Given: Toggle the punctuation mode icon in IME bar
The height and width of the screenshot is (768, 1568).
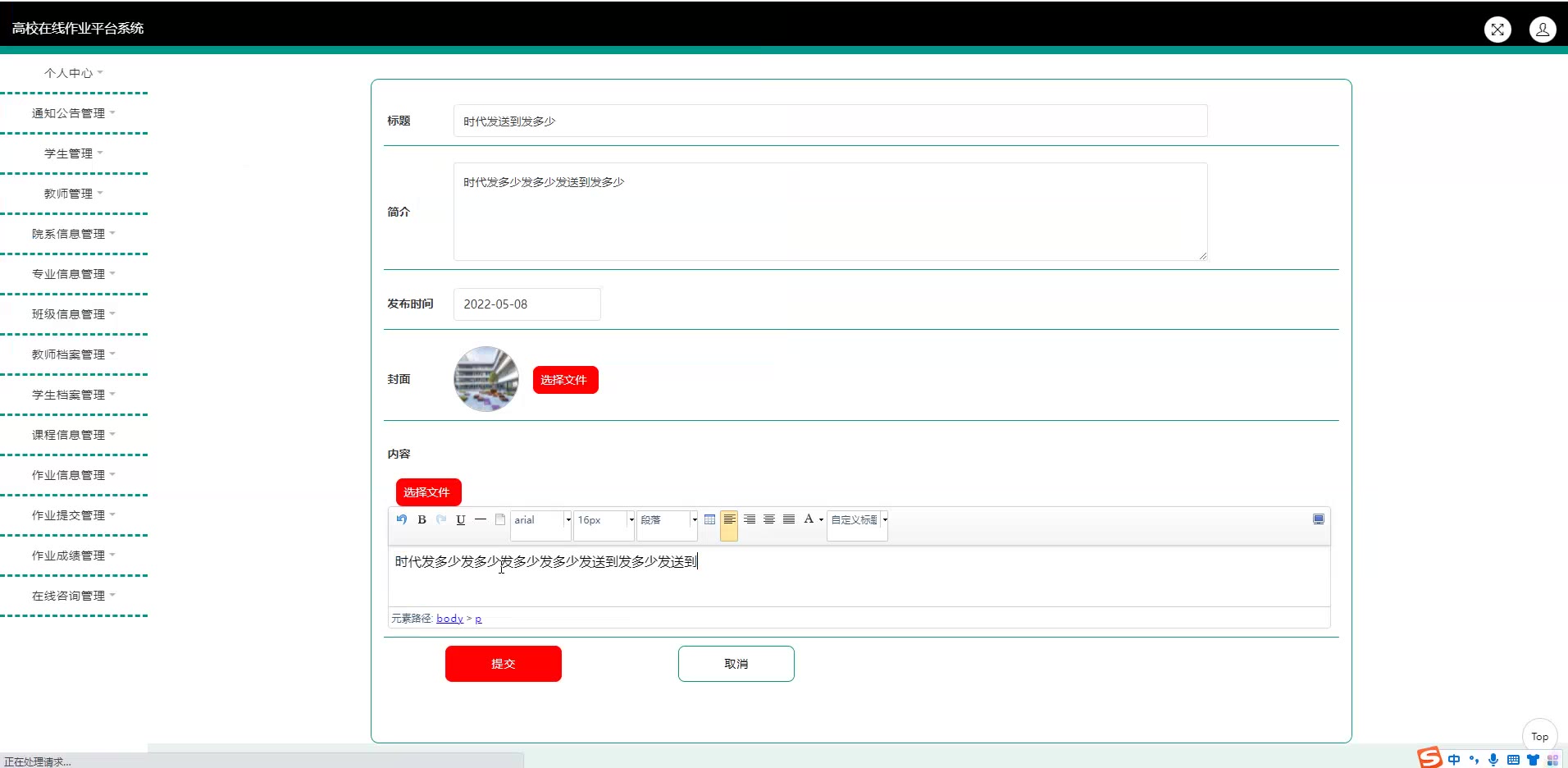Looking at the screenshot, I should click(x=1474, y=760).
